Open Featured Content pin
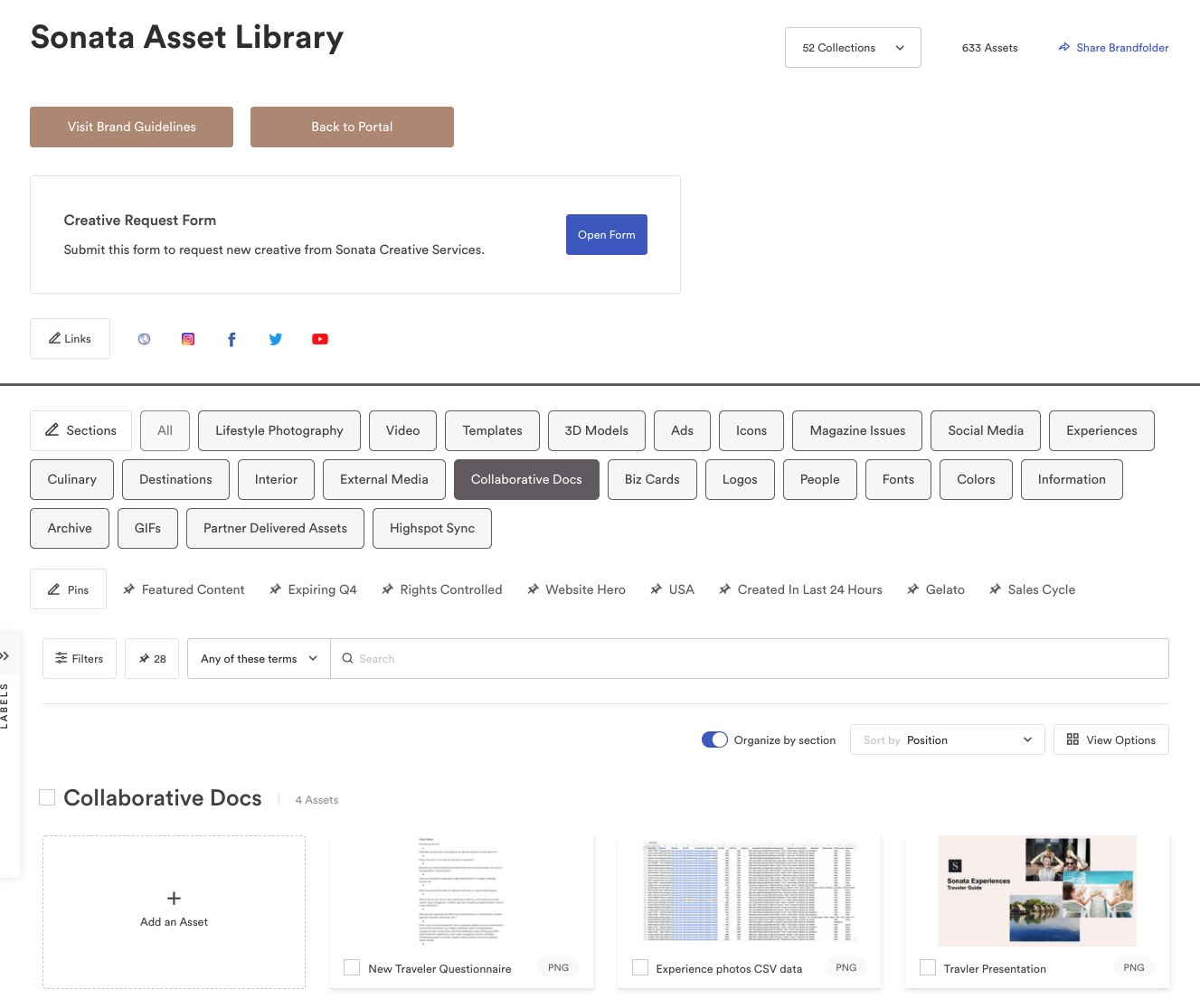This screenshot has width=1200, height=1008. pyautogui.click(x=184, y=589)
